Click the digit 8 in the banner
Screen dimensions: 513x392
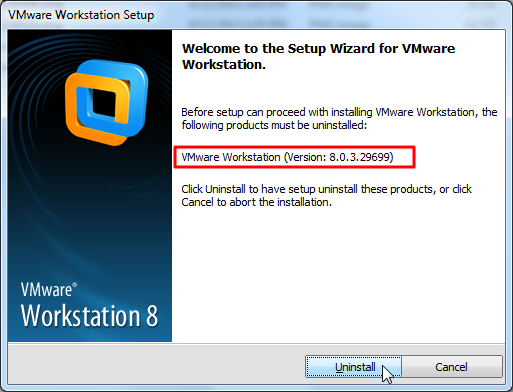[x=152, y=316]
